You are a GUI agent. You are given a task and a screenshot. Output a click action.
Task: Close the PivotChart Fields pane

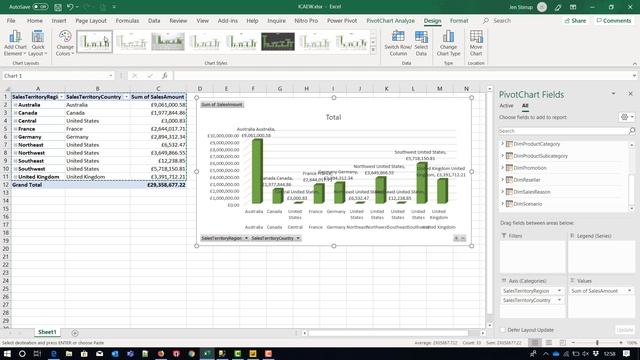tap(630, 94)
